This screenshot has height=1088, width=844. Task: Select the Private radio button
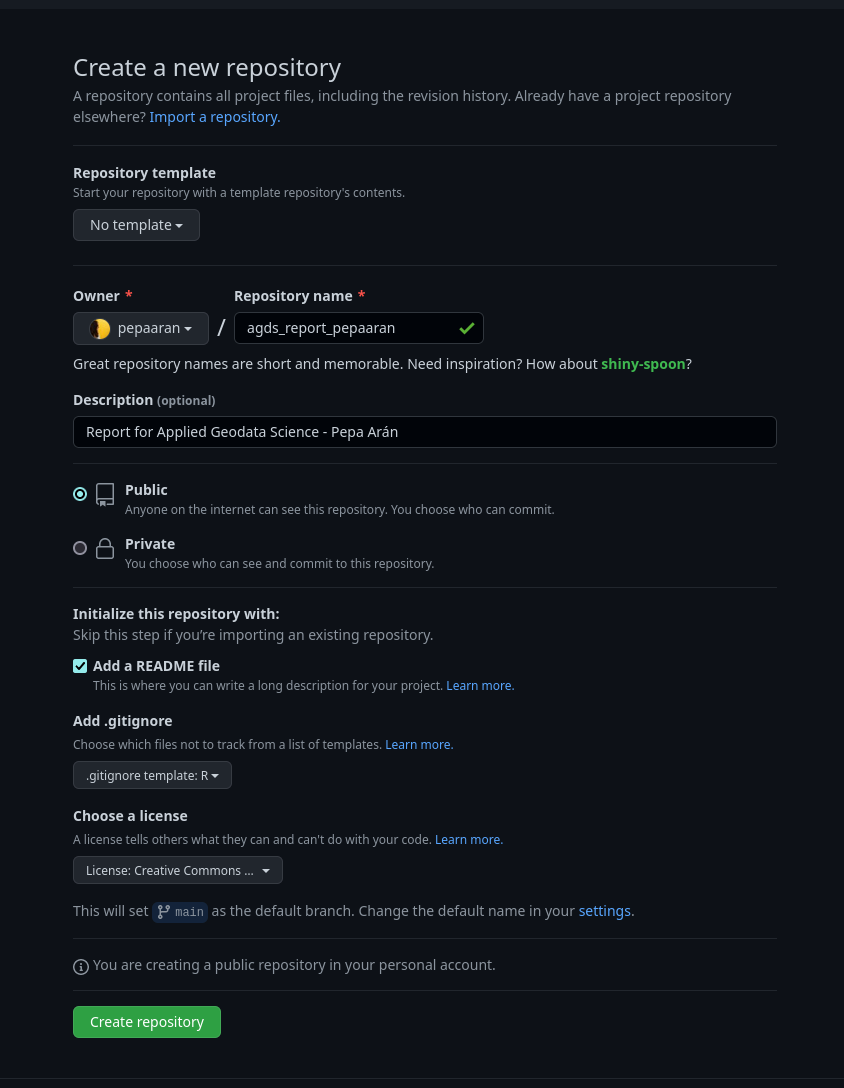[80, 548]
